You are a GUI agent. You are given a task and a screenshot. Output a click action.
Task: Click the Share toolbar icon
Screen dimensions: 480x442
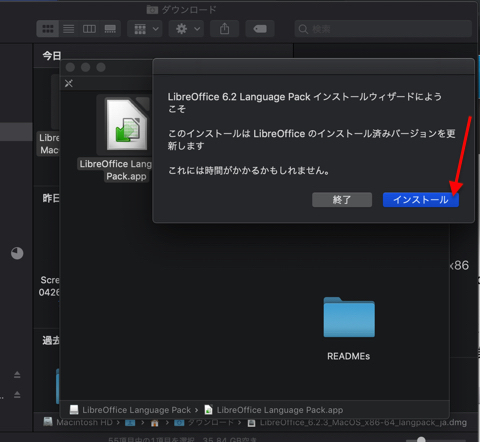[x=224, y=29]
